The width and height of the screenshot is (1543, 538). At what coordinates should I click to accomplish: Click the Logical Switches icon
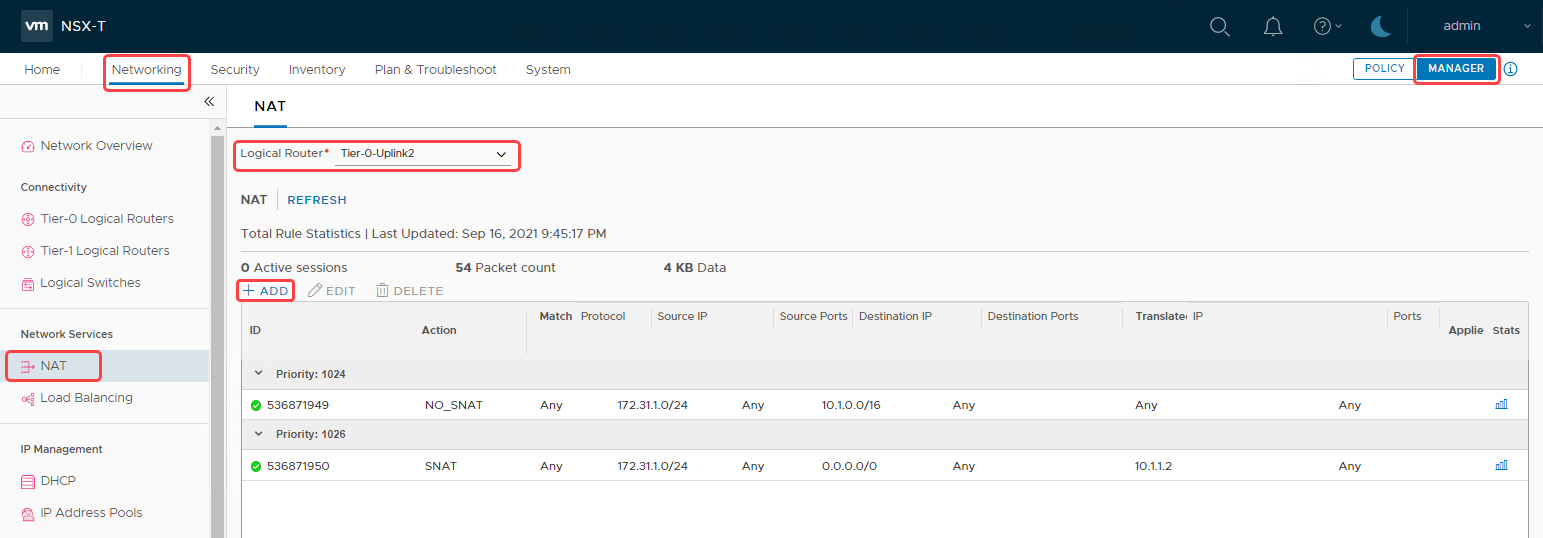pyautogui.click(x=28, y=283)
